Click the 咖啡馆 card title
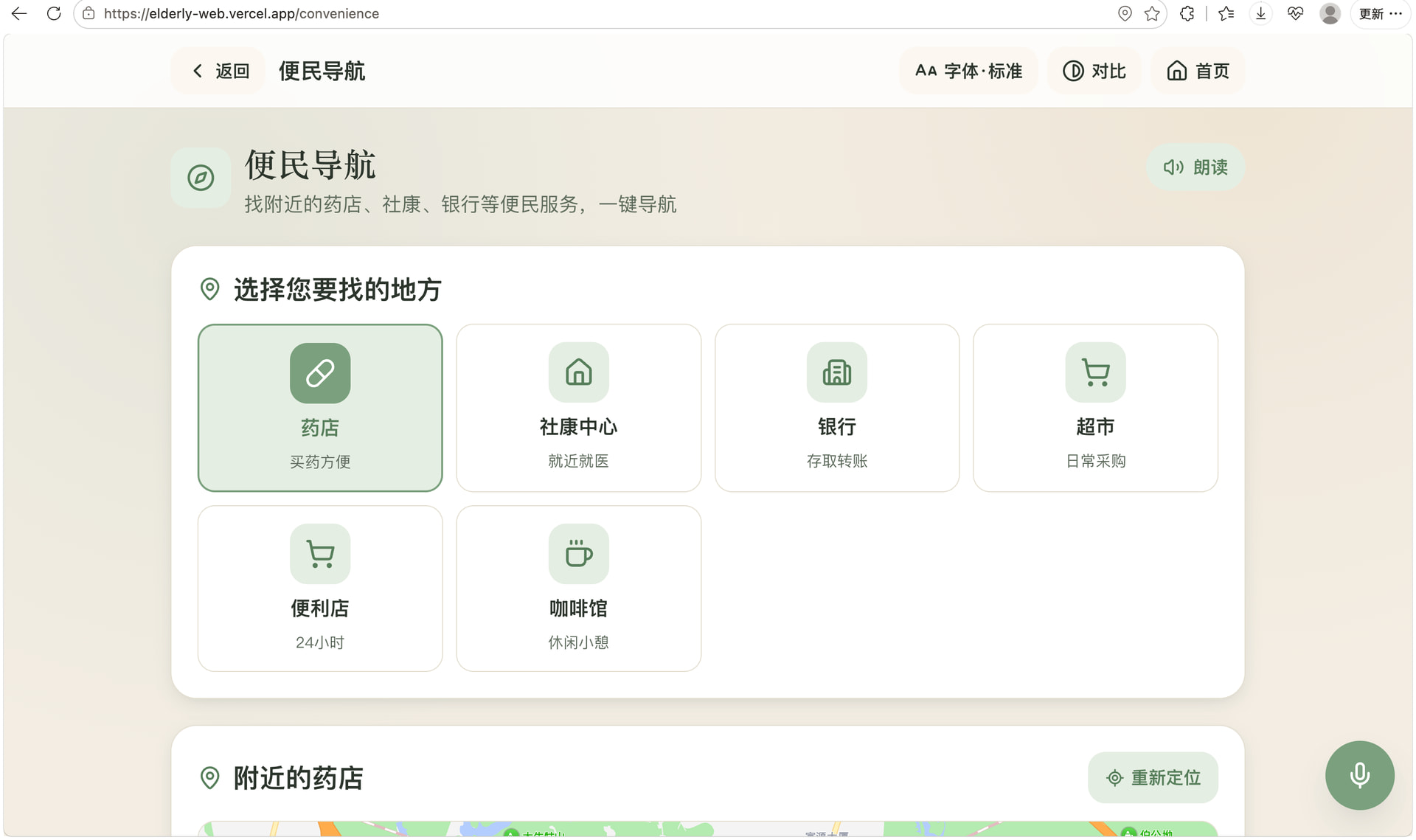This screenshot has width=1416, height=840. [x=579, y=608]
